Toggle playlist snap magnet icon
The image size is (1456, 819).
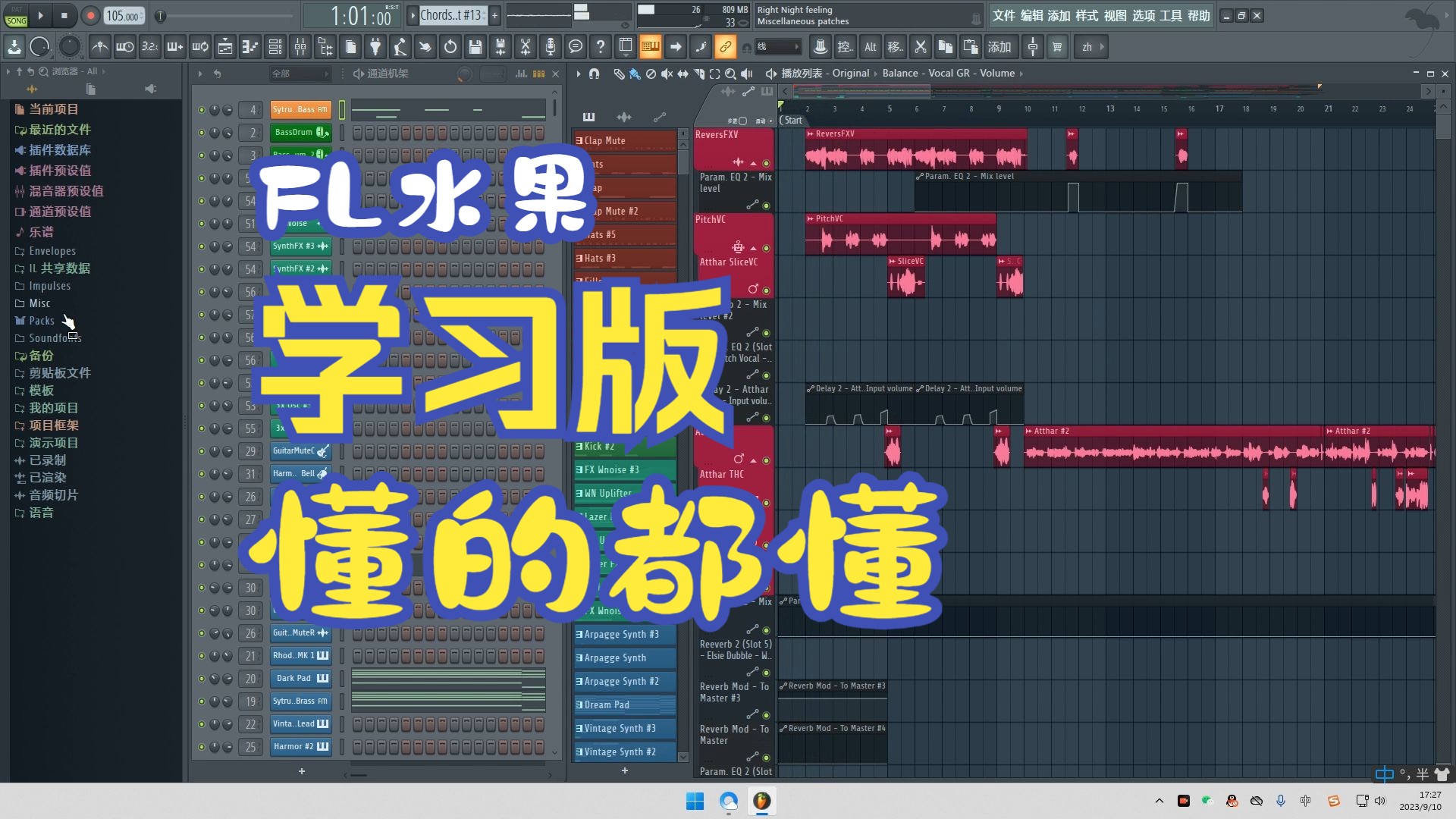(594, 74)
